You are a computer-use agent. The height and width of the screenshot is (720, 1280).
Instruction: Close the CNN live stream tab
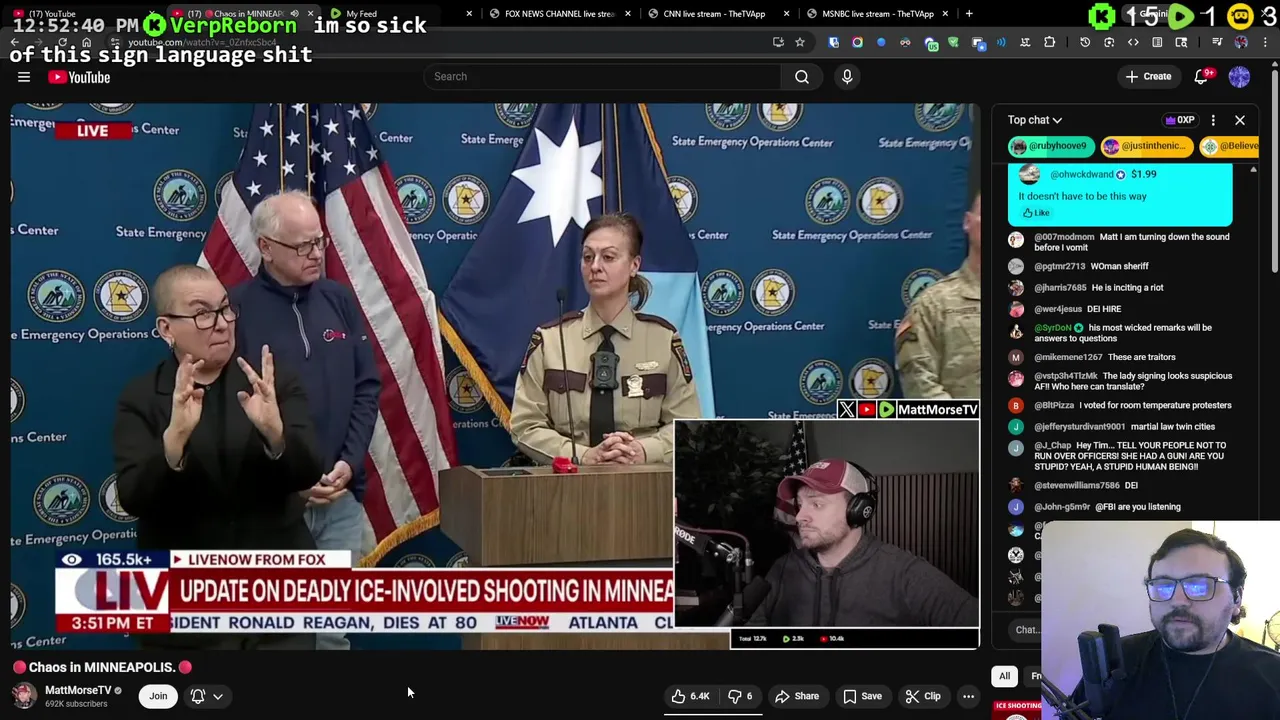pos(787,14)
